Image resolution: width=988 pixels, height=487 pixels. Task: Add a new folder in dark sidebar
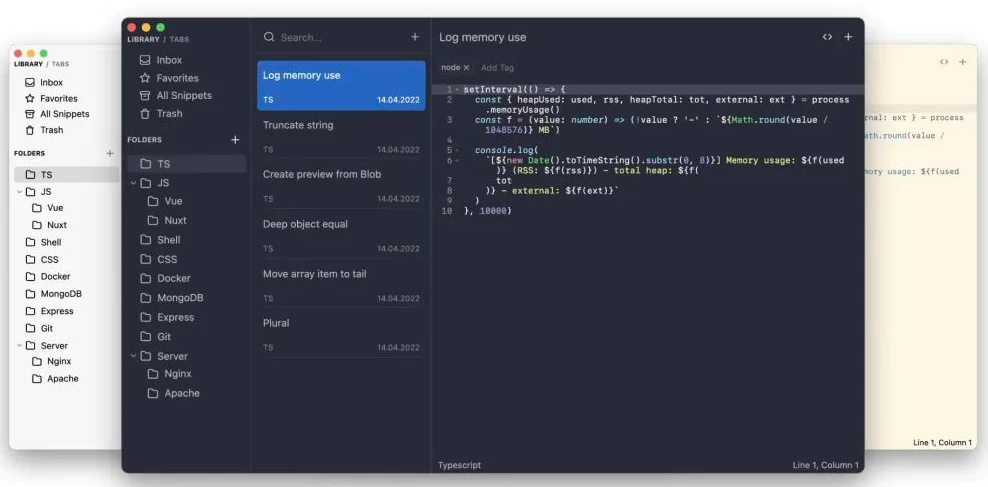(235, 140)
